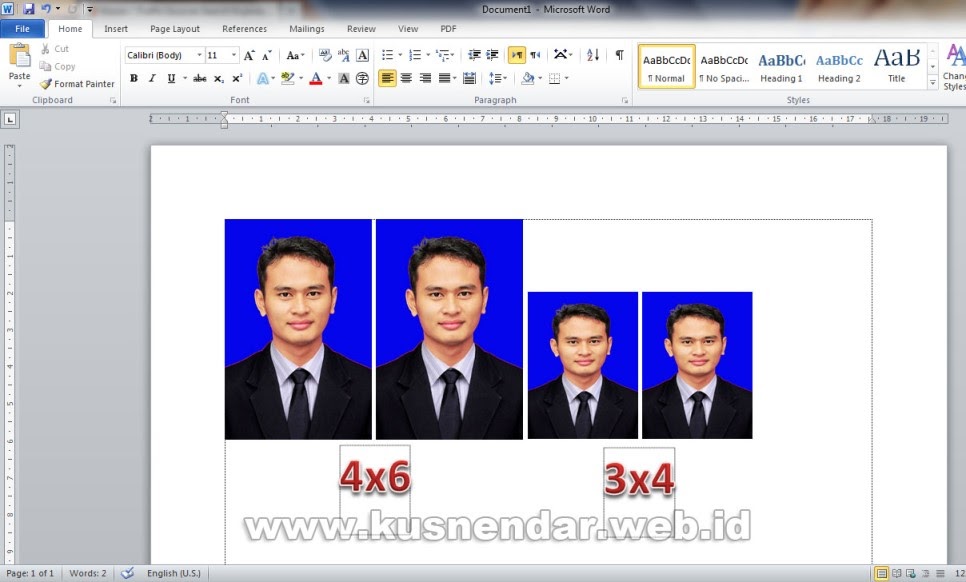The image size is (966, 582).
Task: Click the spelling check icon in status bar
Action: coord(128,573)
